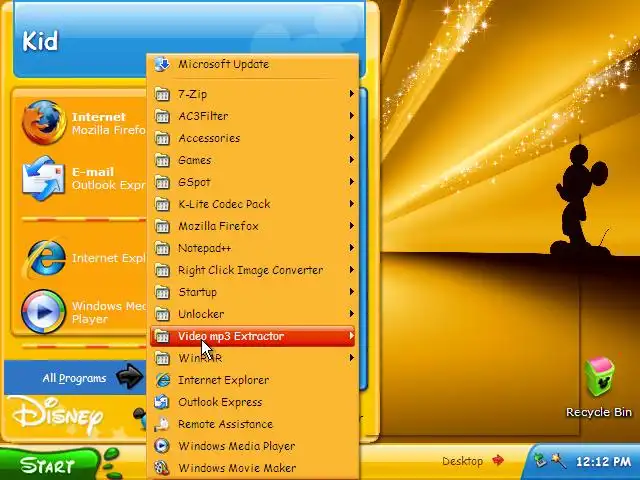The image size is (640, 480).
Task: Open the Recycle Bin desktop icon
Action: [599, 378]
